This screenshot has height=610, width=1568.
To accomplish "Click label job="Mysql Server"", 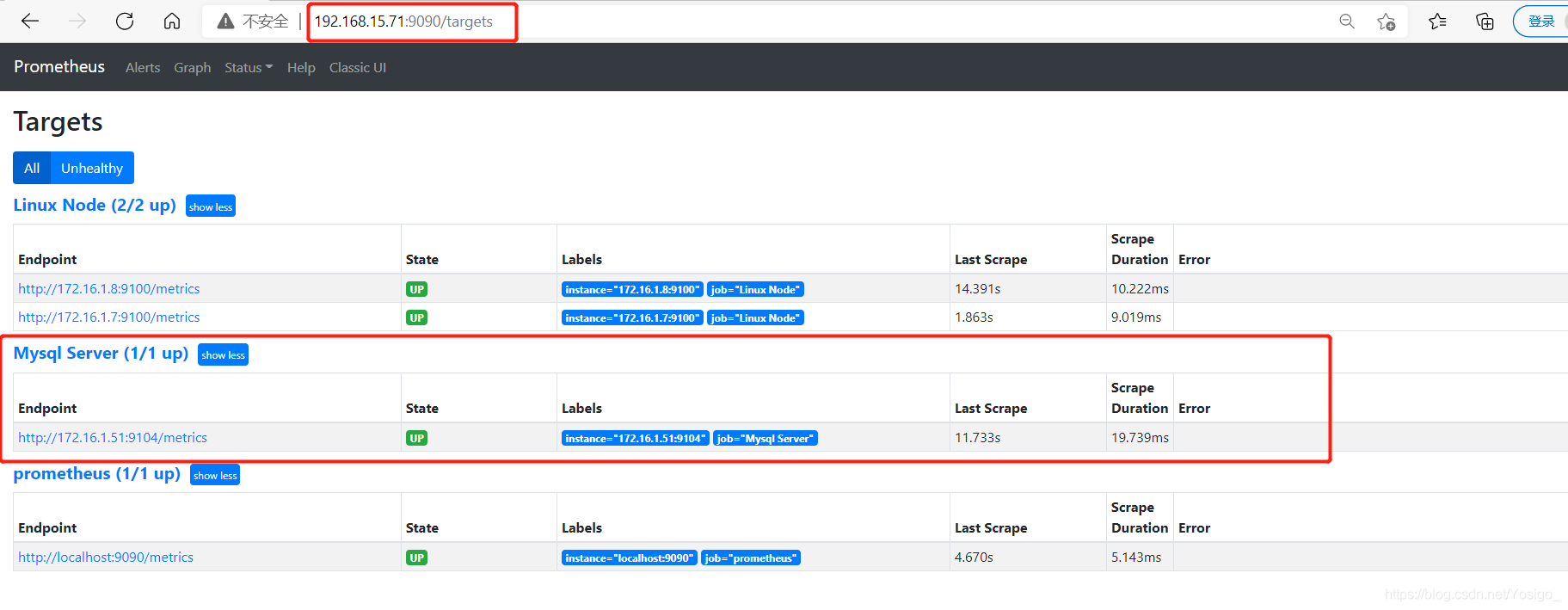I will tap(766, 439).
